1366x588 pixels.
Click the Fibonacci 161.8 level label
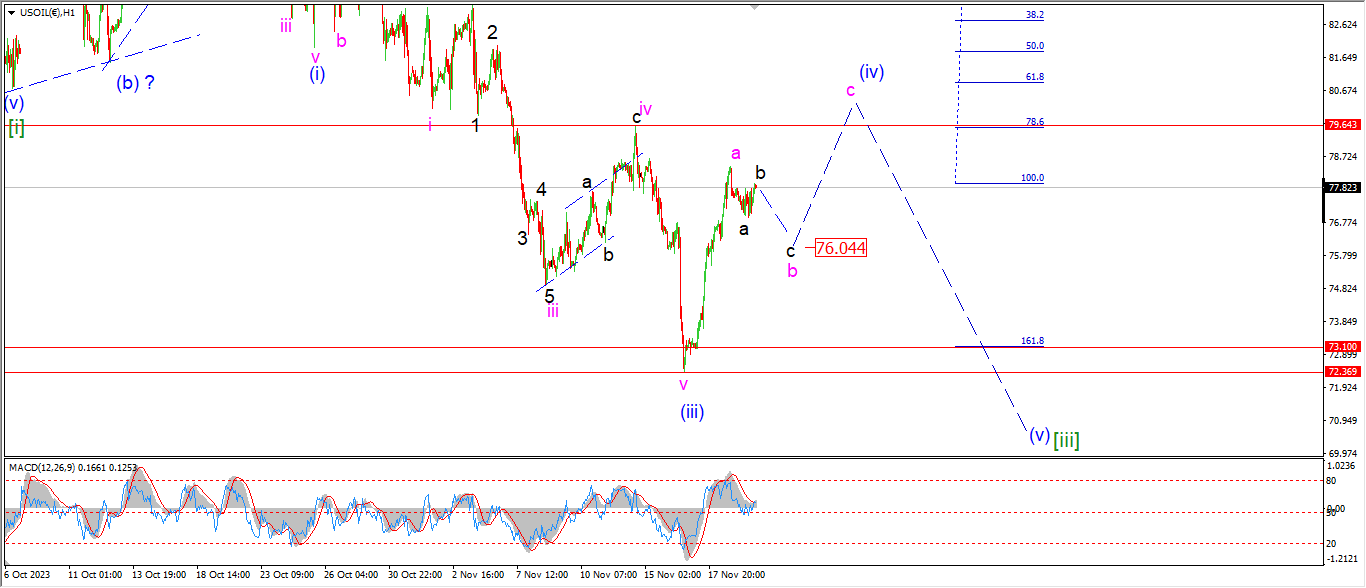[1034, 341]
